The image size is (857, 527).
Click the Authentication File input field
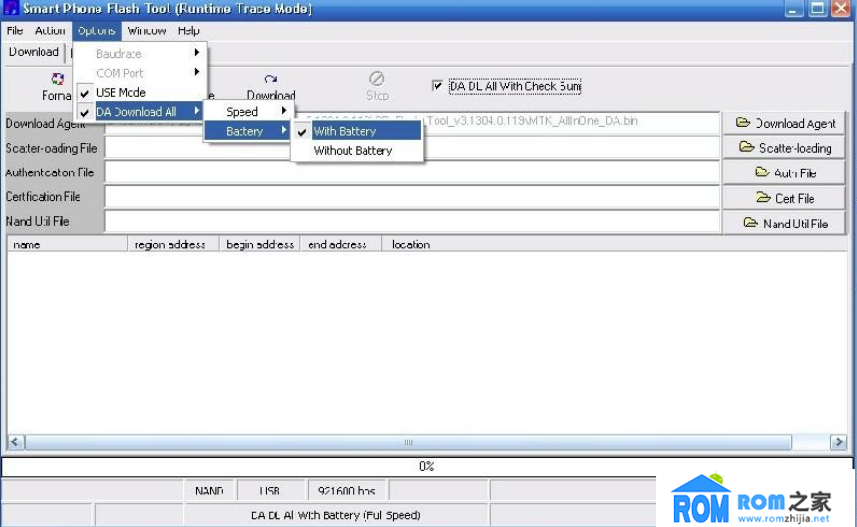tap(412, 172)
